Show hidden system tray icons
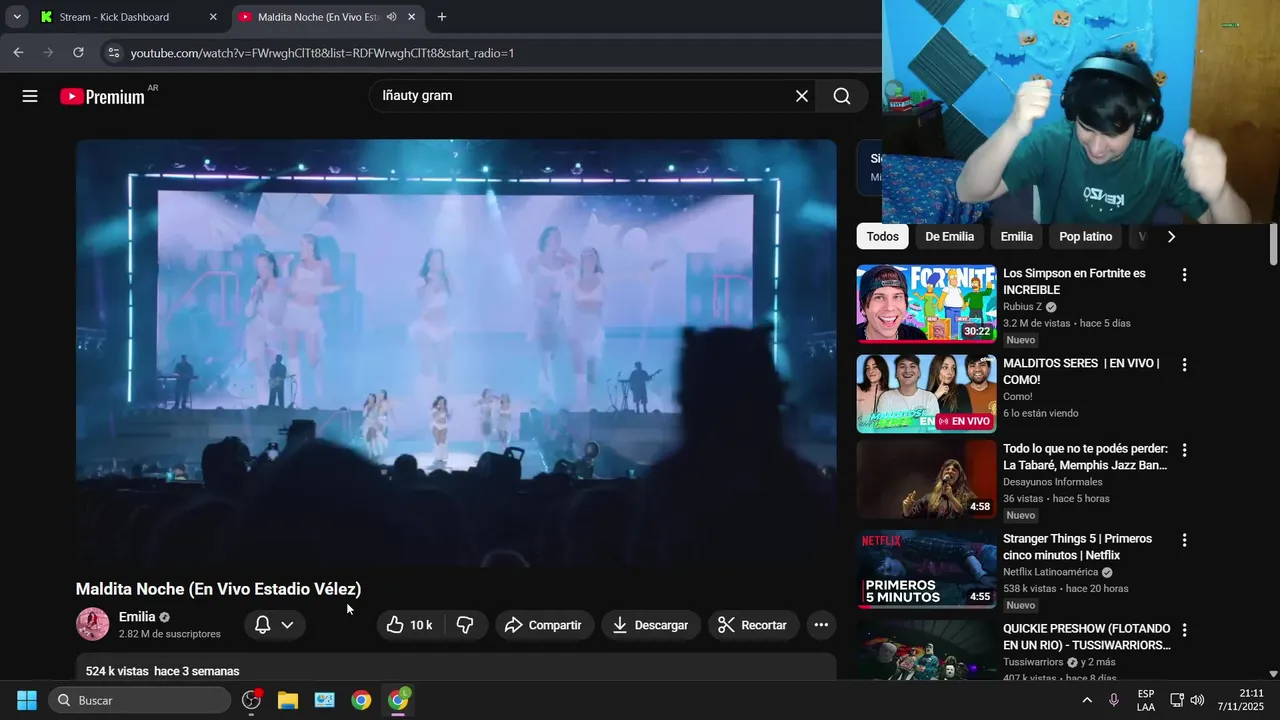The image size is (1280, 720). [x=1087, y=700]
